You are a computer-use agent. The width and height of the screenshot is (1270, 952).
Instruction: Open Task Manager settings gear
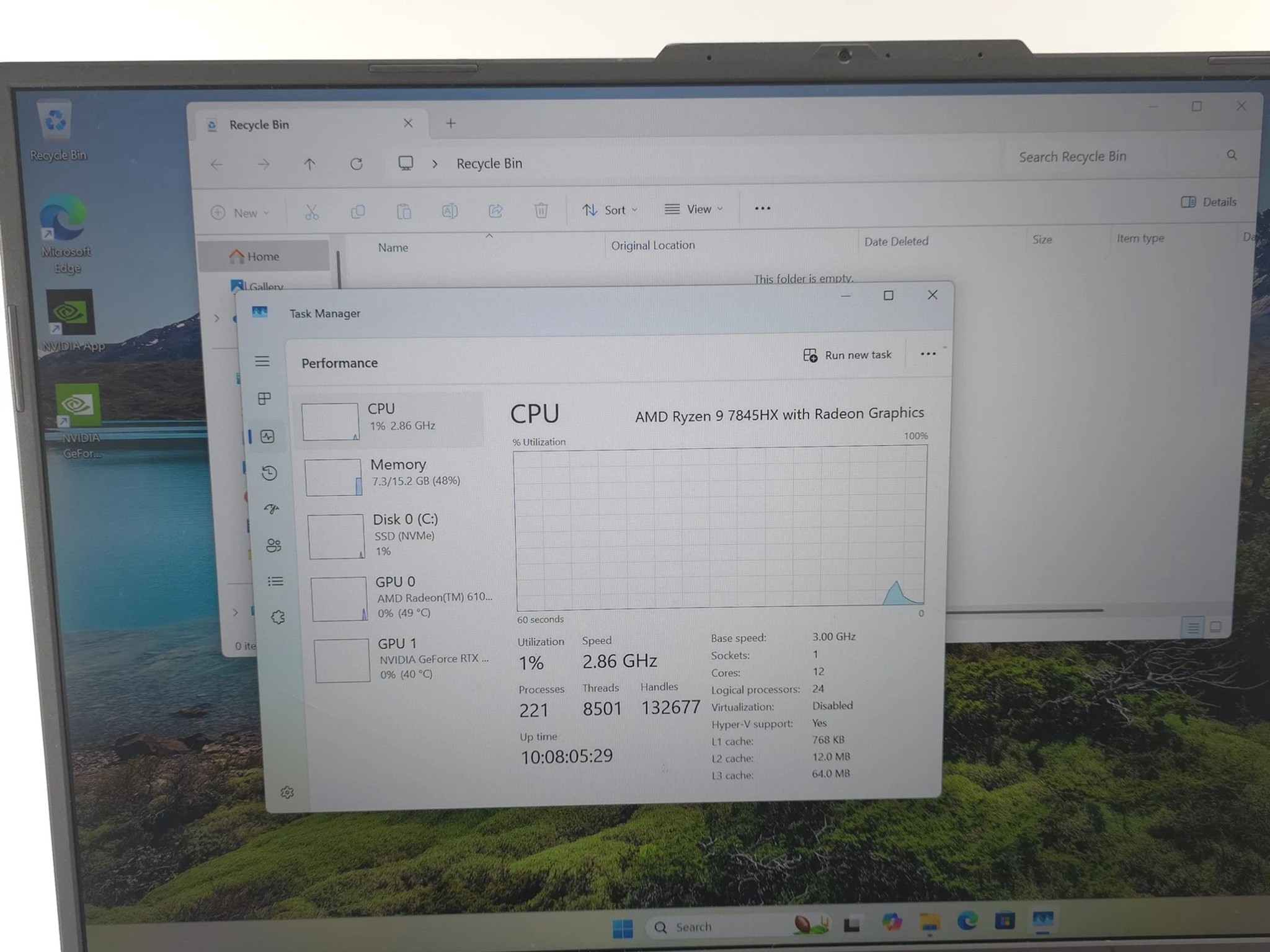(x=286, y=792)
